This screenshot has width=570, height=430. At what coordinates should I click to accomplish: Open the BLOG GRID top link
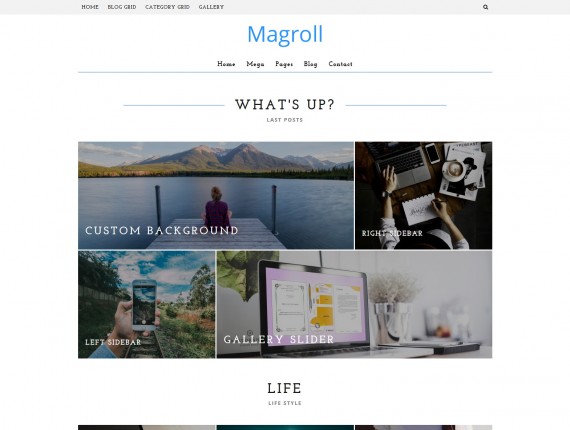coord(122,7)
